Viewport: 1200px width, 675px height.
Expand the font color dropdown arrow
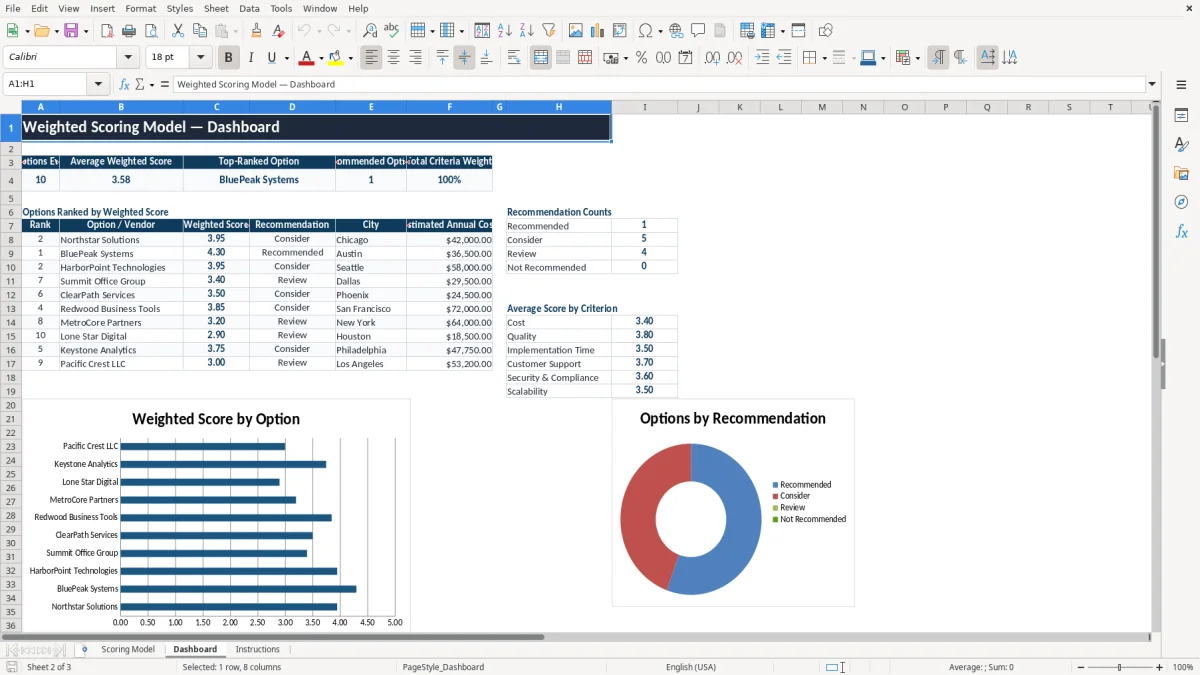coord(320,58)
